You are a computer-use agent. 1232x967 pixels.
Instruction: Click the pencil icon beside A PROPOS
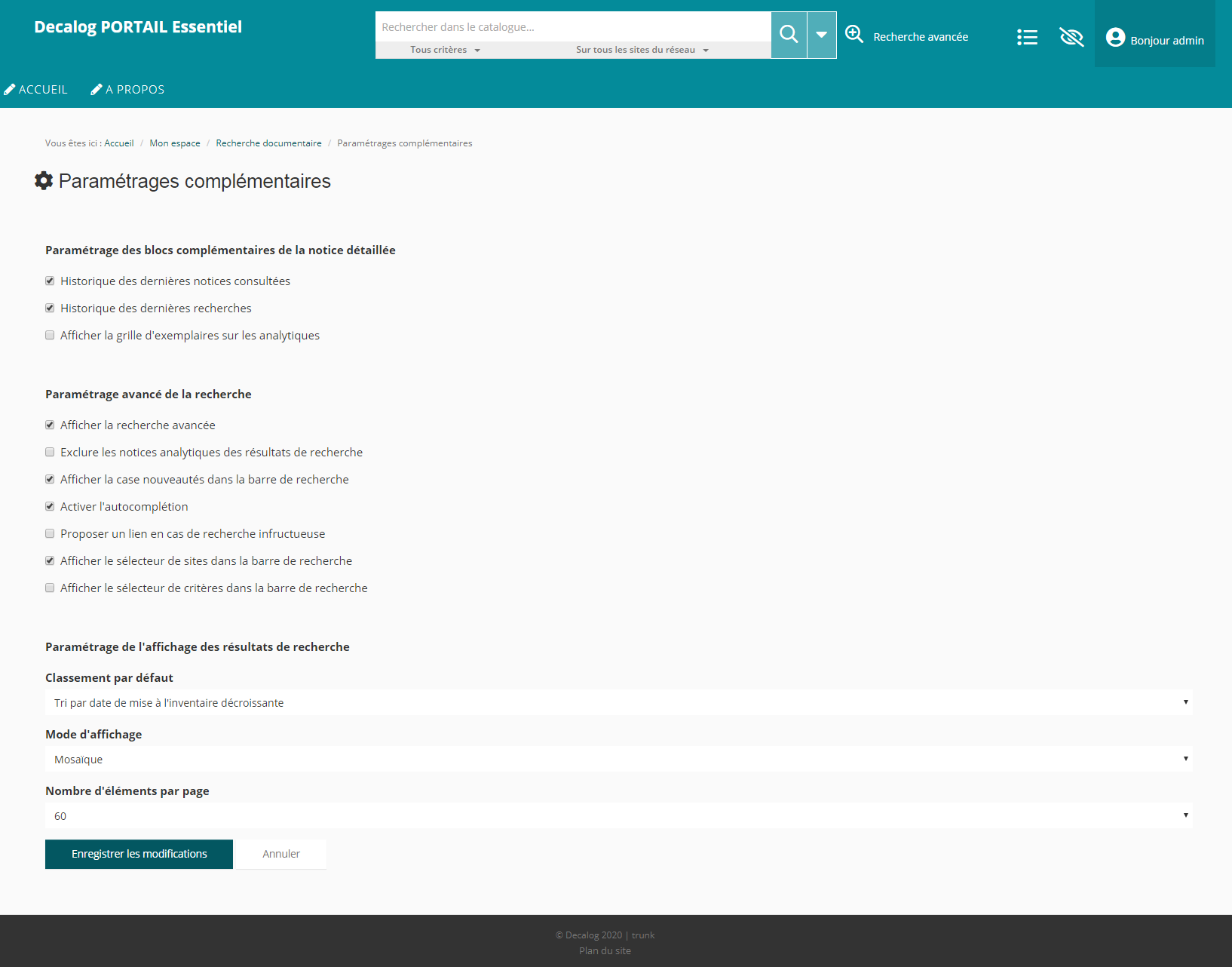click(x=97, y=90)
